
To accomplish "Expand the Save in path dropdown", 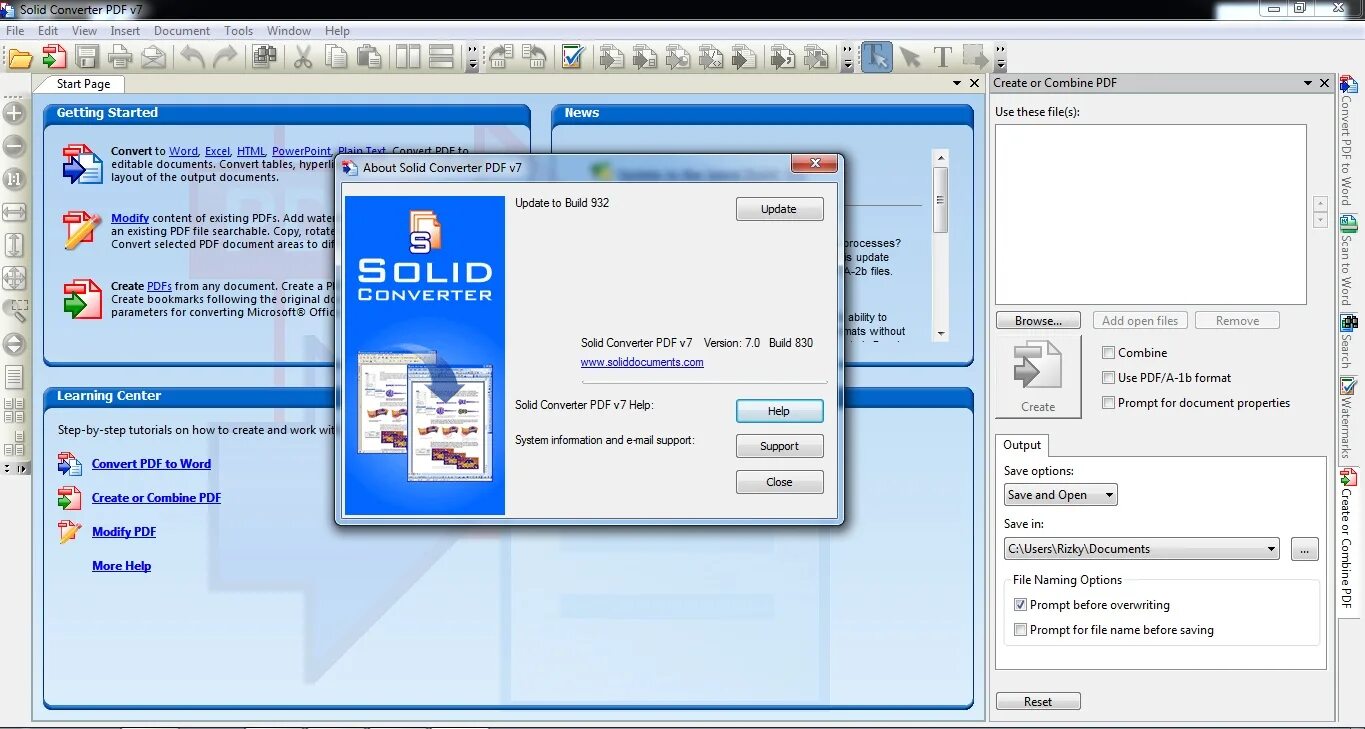I will click(1271, 549).
